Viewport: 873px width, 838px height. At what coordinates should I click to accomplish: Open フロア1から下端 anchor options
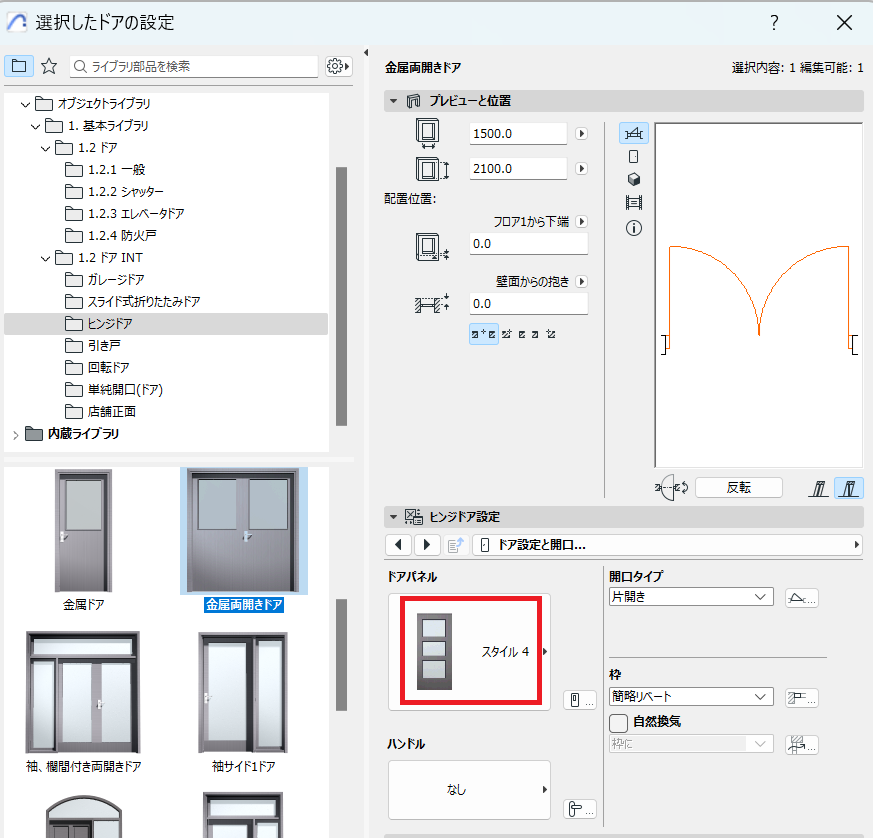click(x=581, y=222)
